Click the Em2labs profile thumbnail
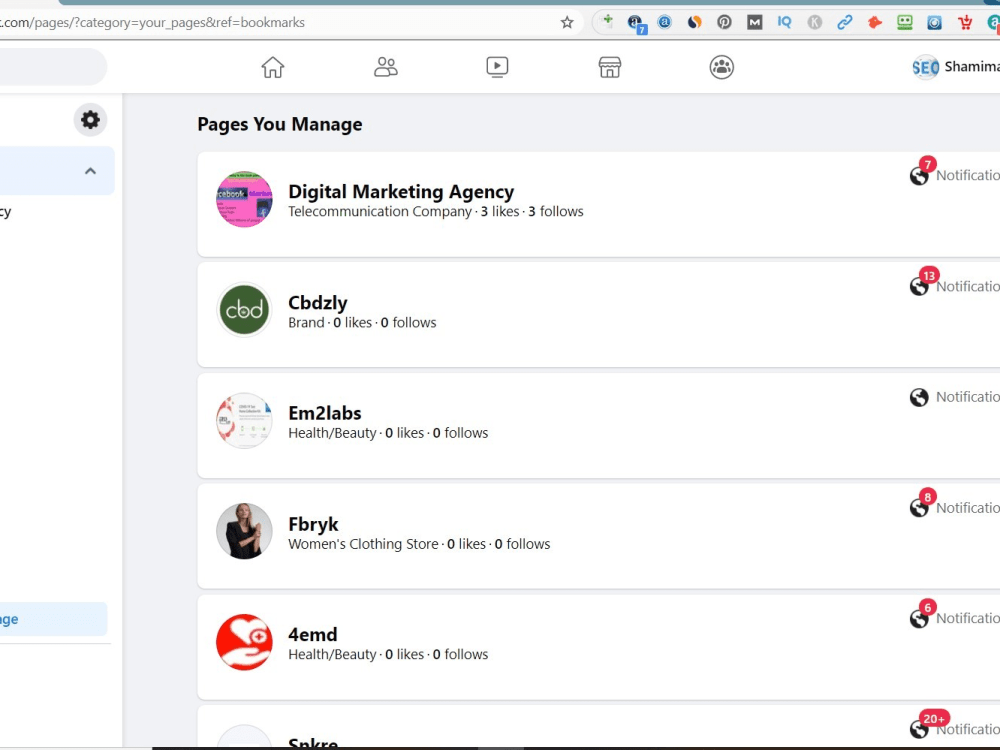This screenshot has height=750, width=1000. [x=244, y=420]
